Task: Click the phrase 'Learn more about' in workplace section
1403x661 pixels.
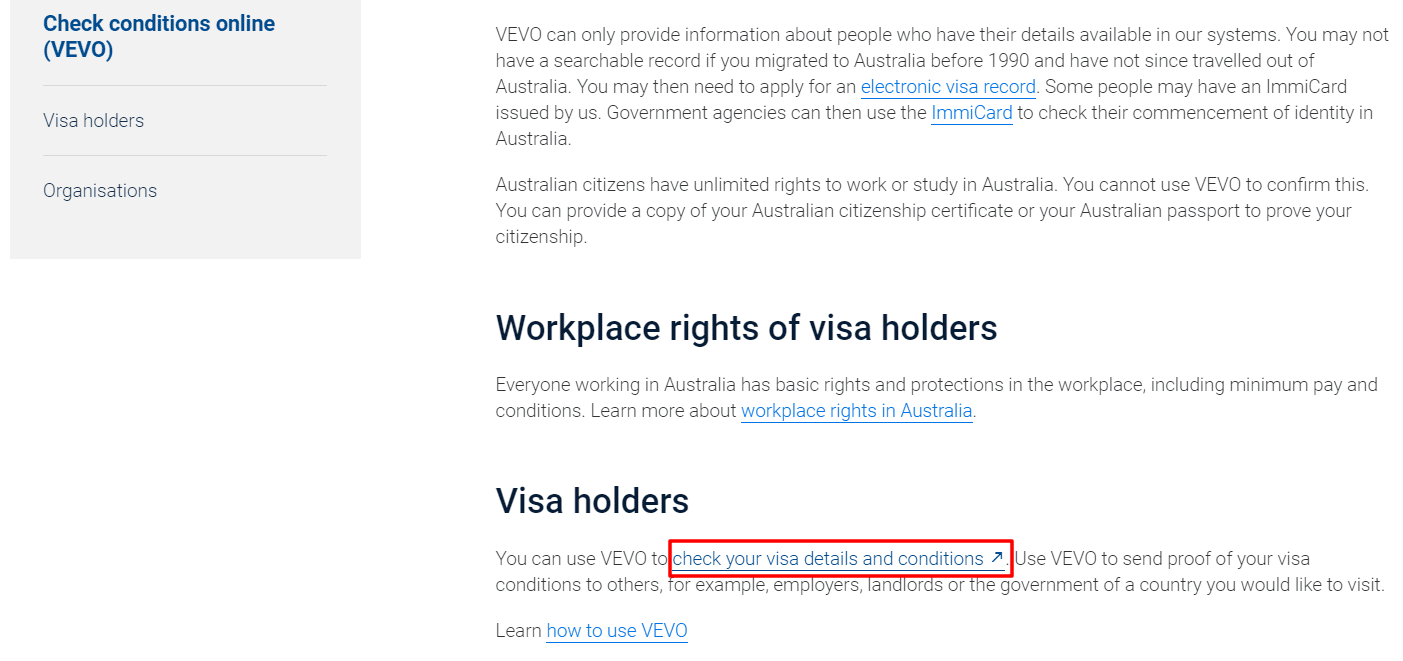Action: pyautogui.click(x=663, y=411)
